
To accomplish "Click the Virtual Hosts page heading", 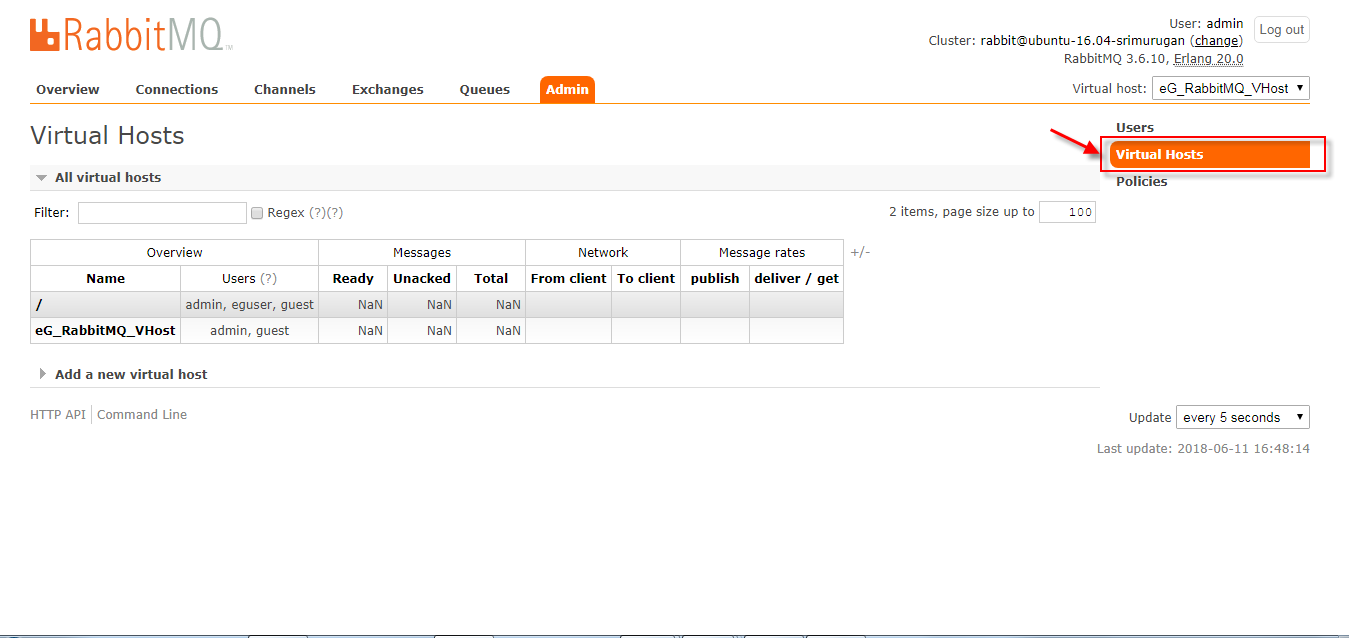I will click(x=107, y=136).
